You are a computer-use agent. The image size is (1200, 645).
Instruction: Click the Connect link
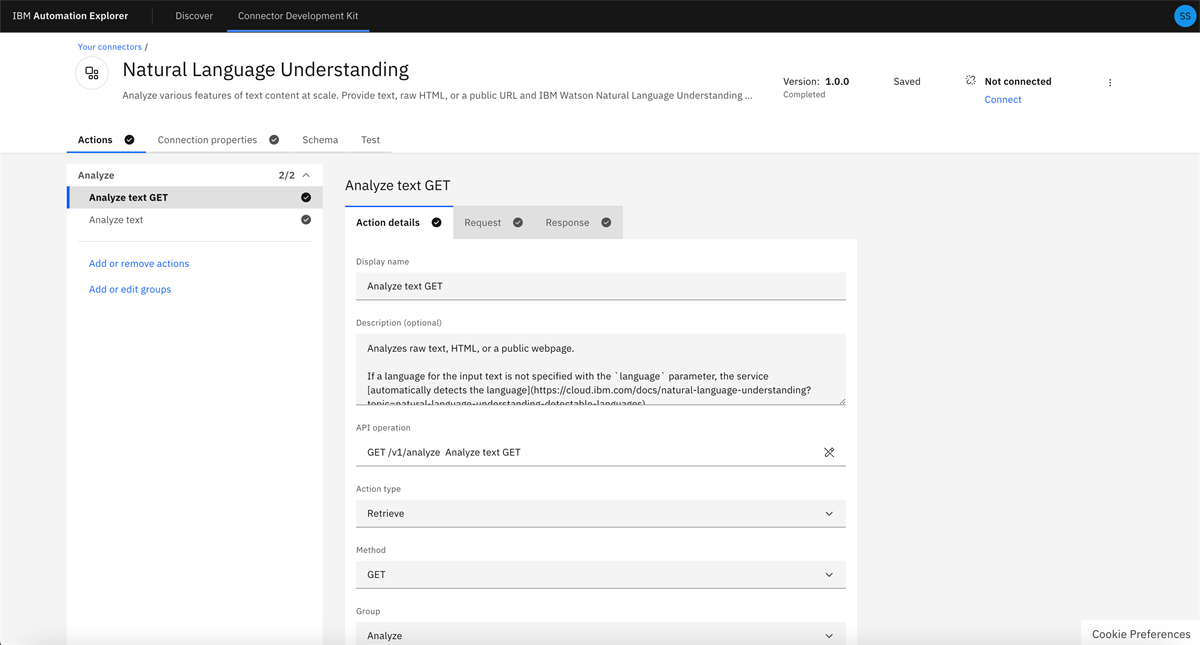1003,100
